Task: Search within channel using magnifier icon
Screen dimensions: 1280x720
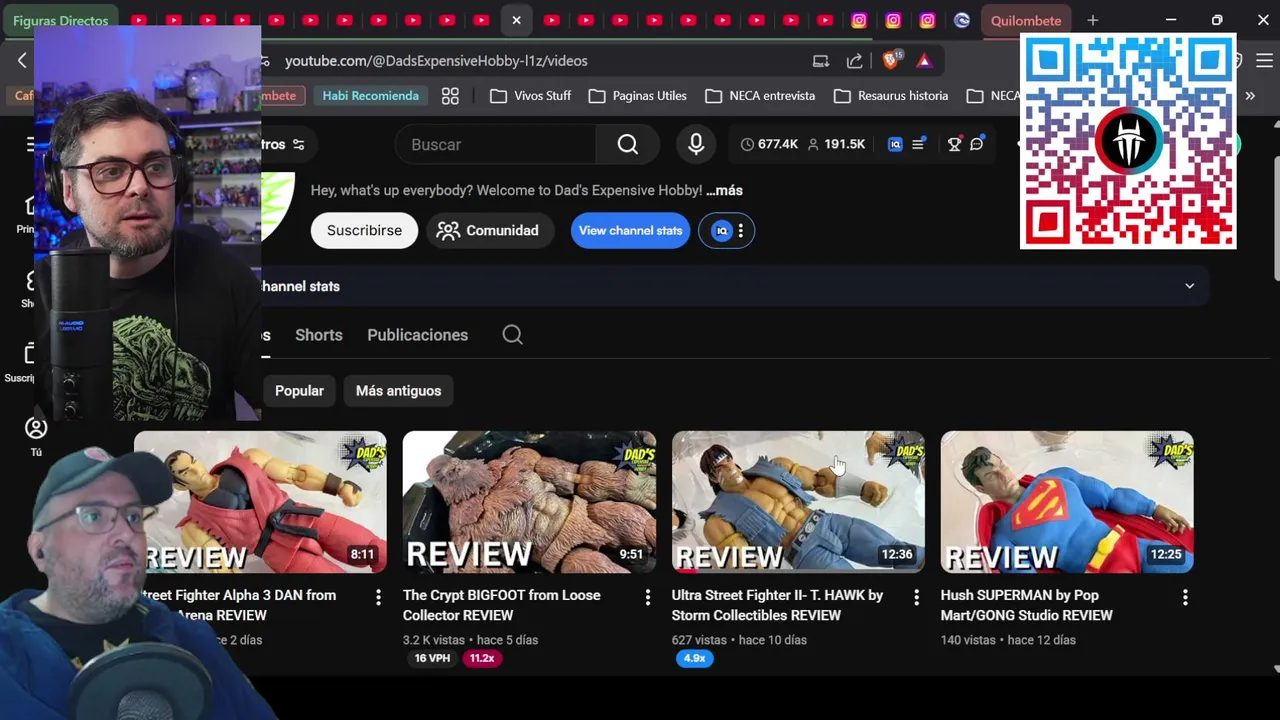Action: pos(513,335)
